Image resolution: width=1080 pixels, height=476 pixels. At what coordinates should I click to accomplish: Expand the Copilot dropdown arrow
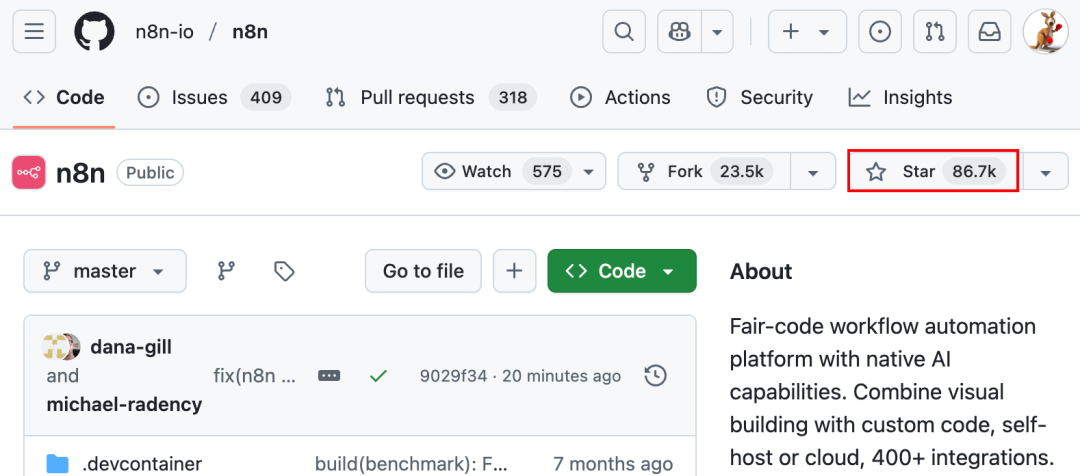tap(717, 32)
